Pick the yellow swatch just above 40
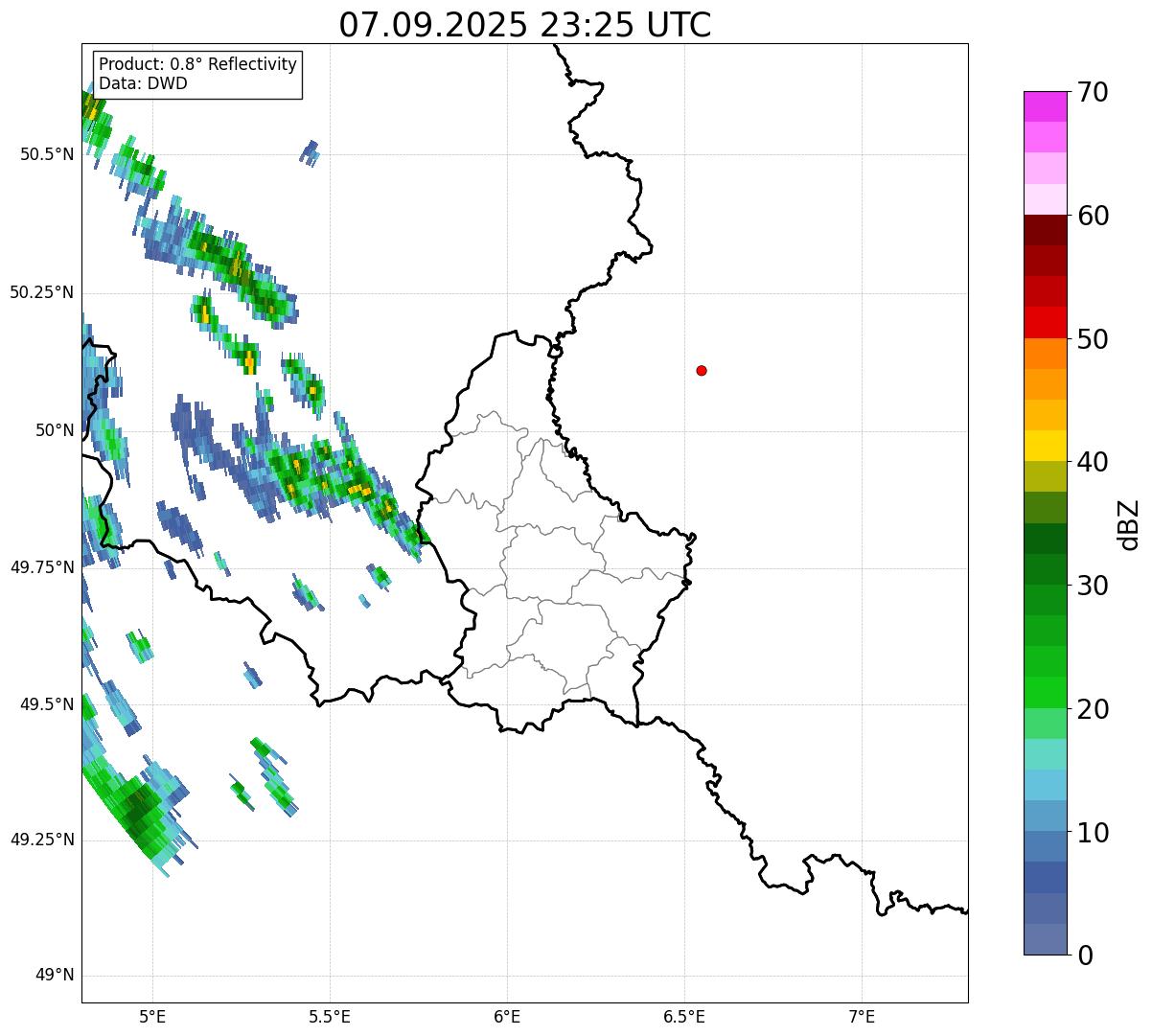Viewport: 1152px width, 1036px height. [1046, 446]
